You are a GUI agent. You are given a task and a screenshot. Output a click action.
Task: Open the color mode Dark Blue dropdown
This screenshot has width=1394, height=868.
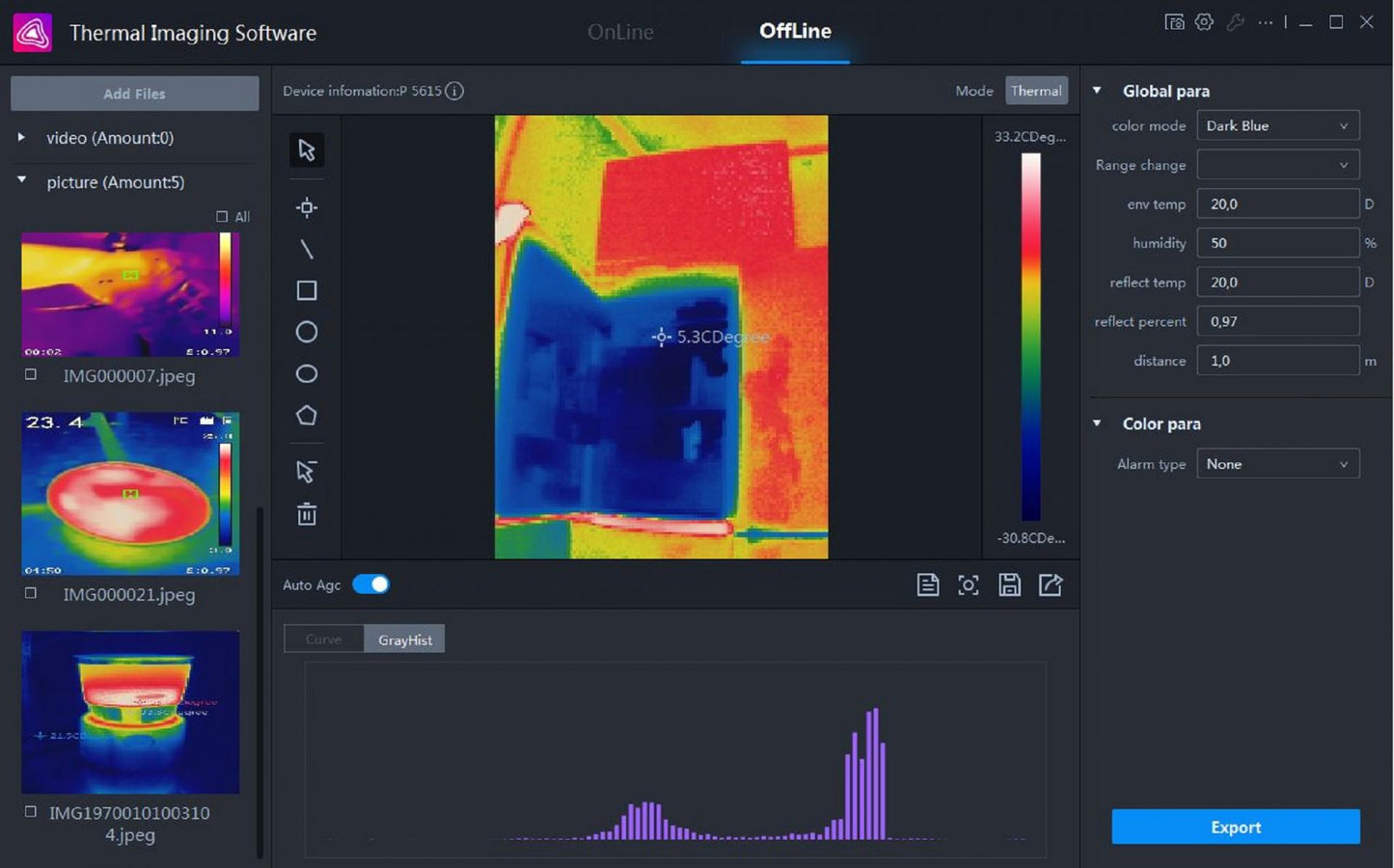click(1277, 125)
